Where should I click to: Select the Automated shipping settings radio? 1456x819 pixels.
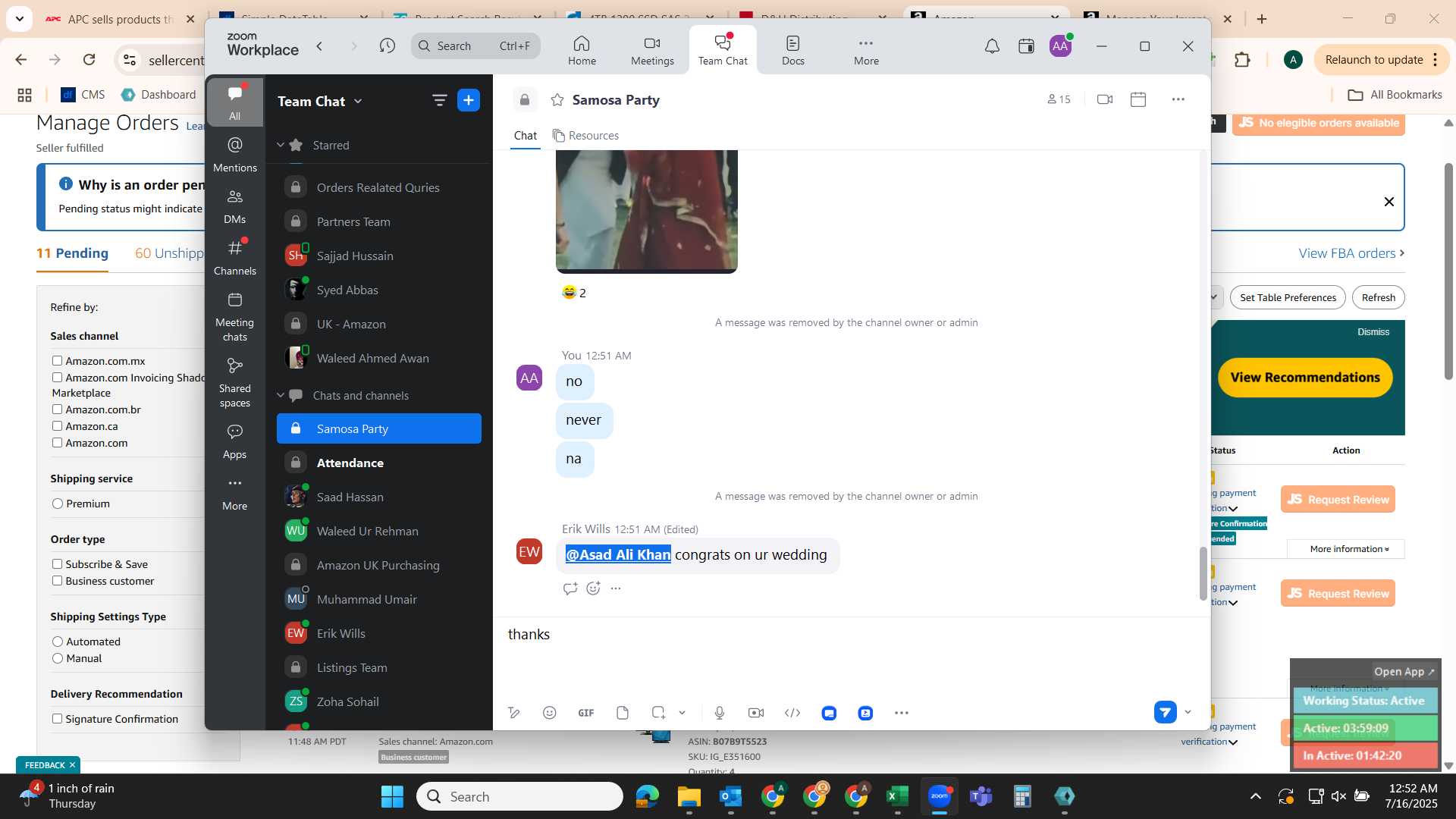point(58,642)
